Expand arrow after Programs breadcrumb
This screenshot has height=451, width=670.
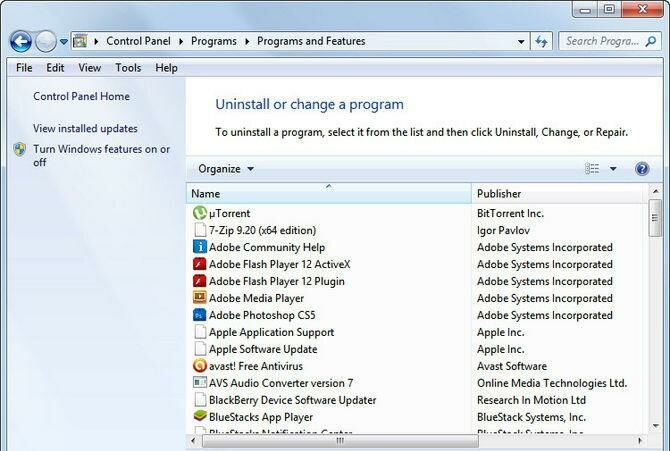coord(247,41)
